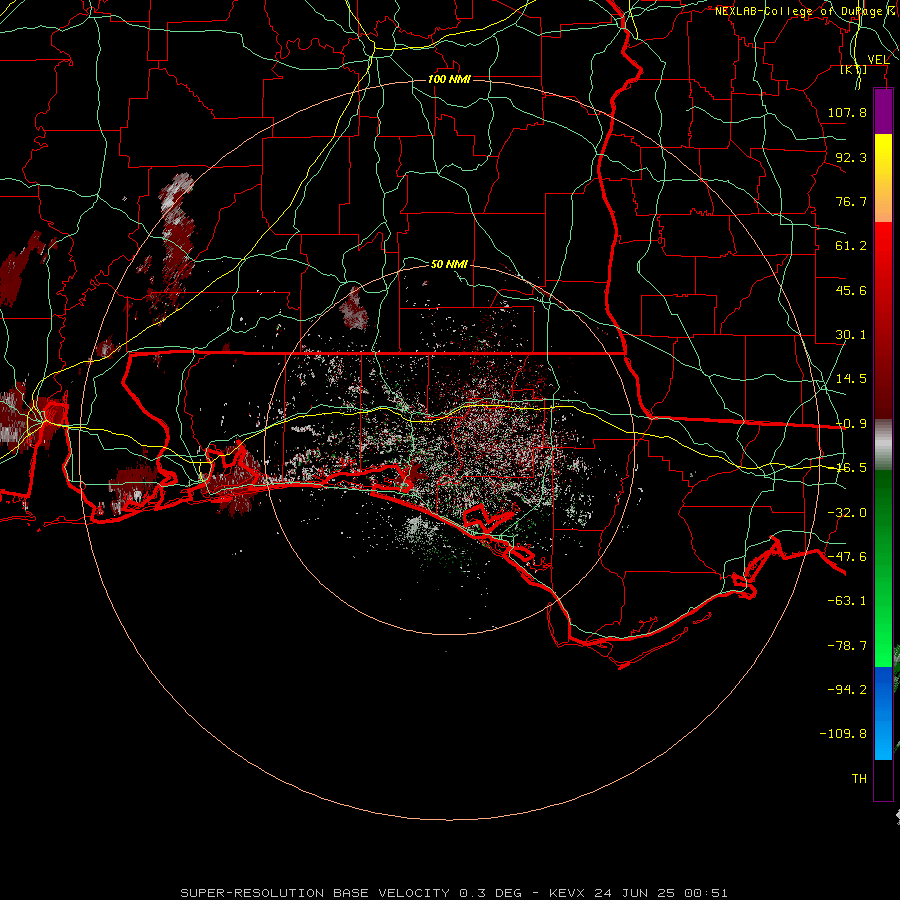Click the gray near-zero segment of color bar
This screenshot has width=900, height=900.
pyautogui.click(x=883, y=444)
